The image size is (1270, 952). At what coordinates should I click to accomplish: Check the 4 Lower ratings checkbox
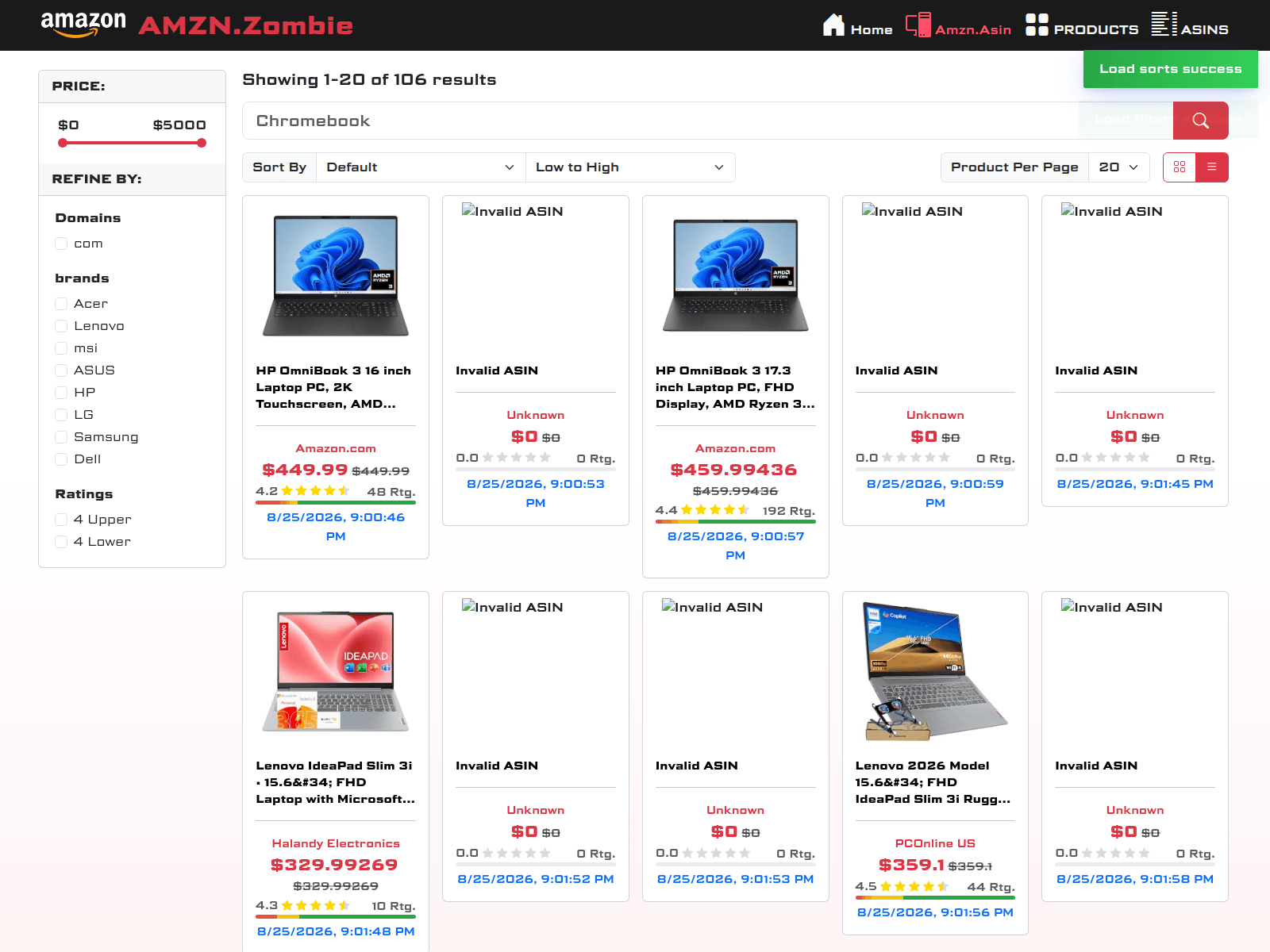[x=61, y=542]
